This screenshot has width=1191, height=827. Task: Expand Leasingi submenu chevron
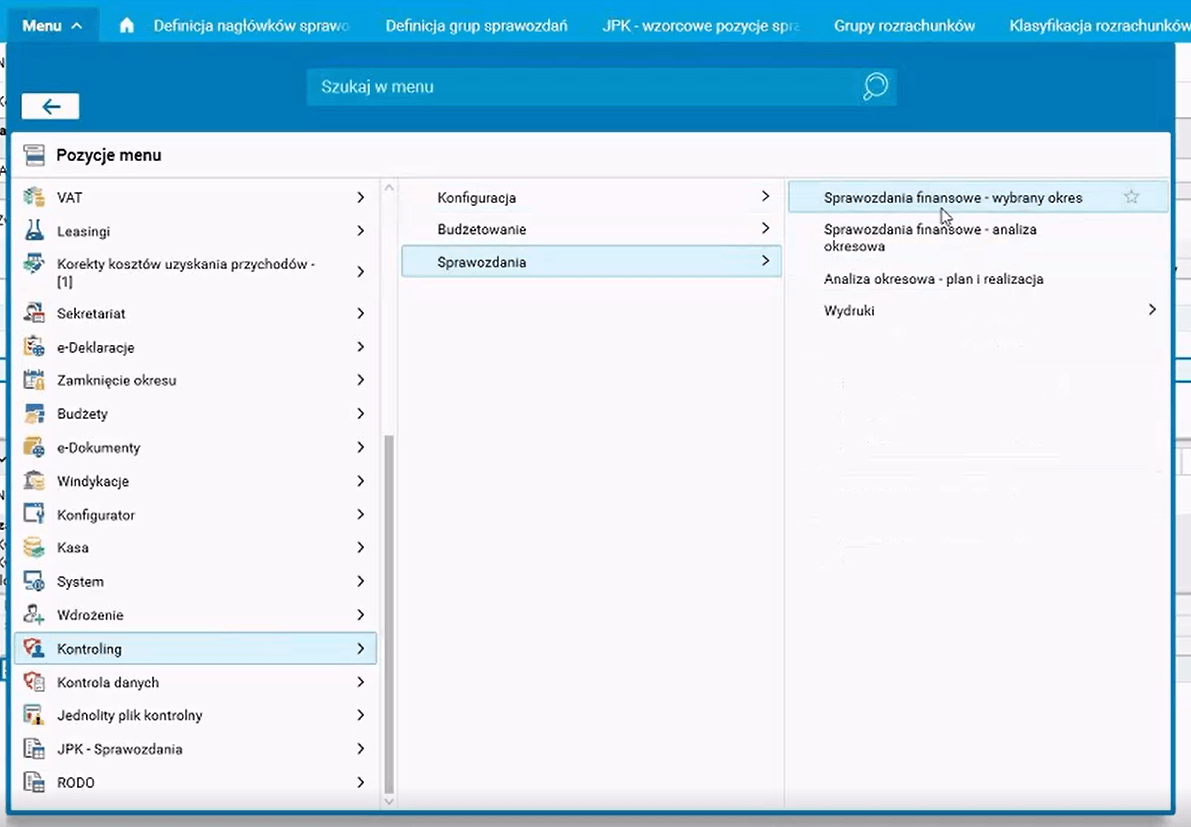[360, 231]
